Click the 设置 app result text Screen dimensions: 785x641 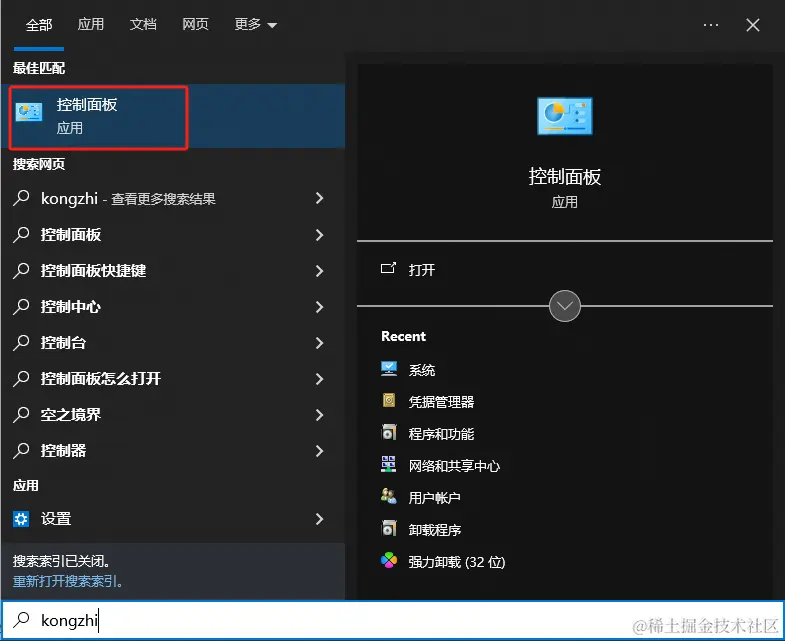coord(56,519)
